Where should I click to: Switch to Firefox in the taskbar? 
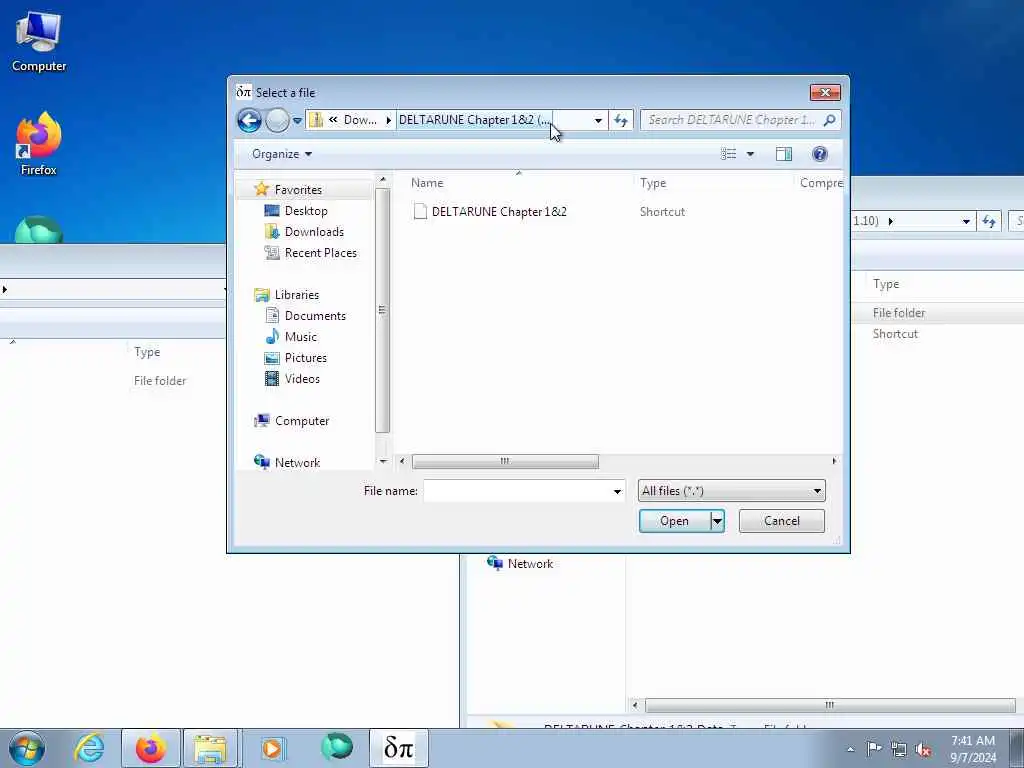[151, 748]
